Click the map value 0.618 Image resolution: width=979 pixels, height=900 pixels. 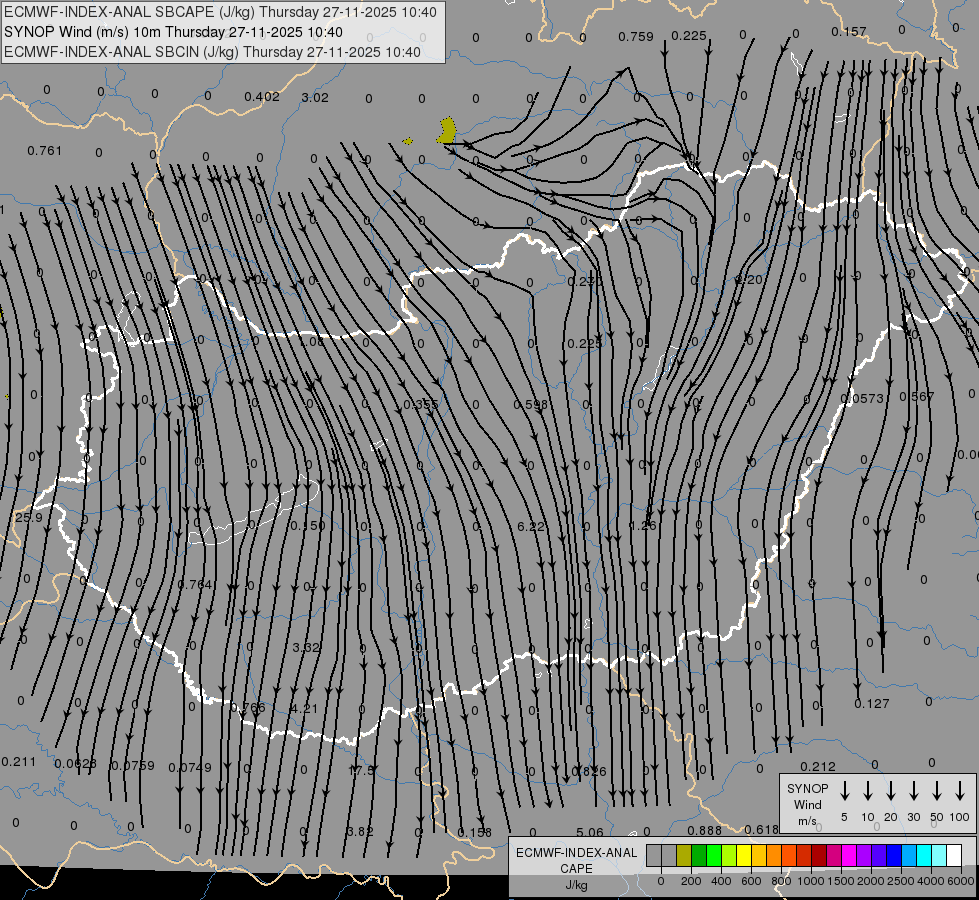coord(761,830)
